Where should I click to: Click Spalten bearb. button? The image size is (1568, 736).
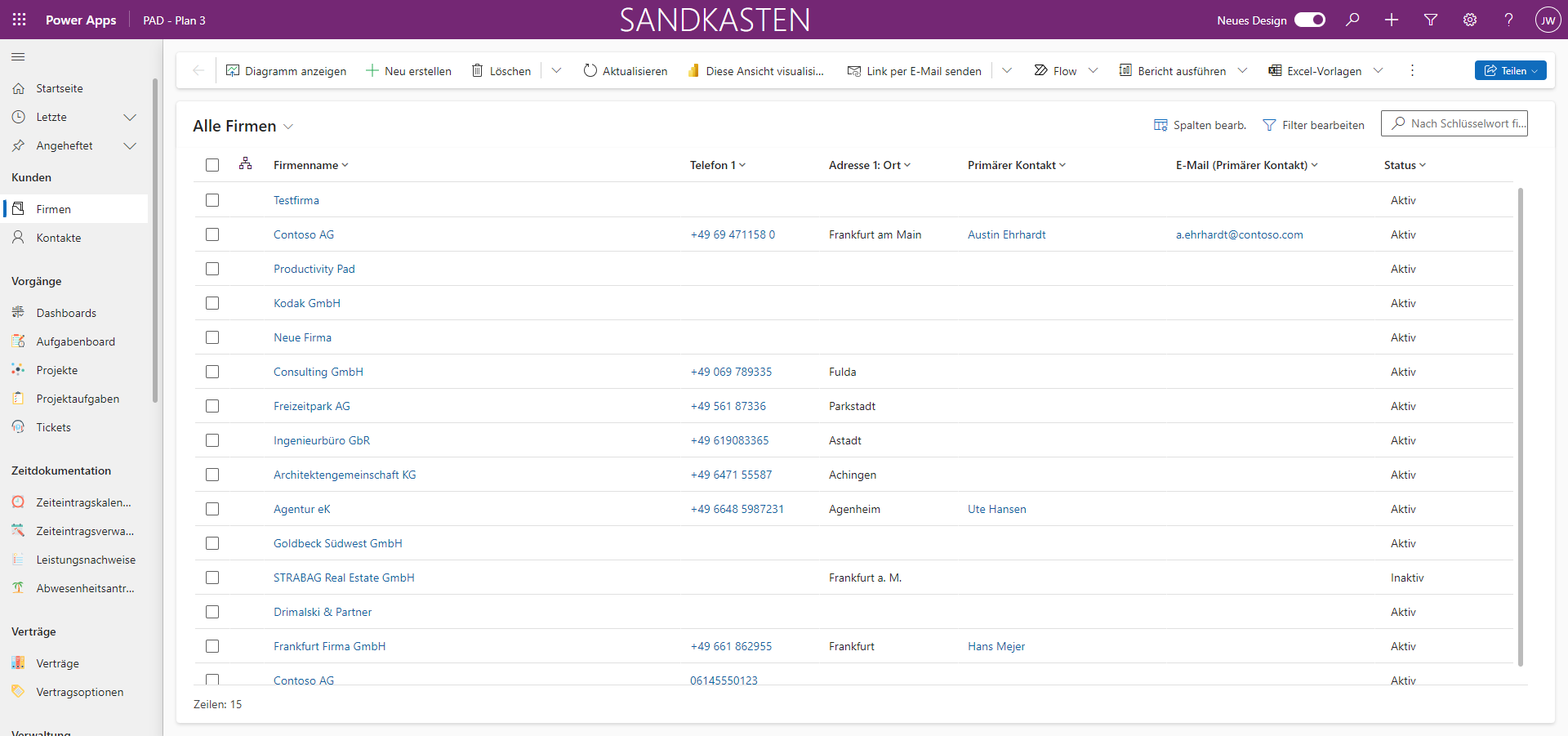tap(1200, 125)
